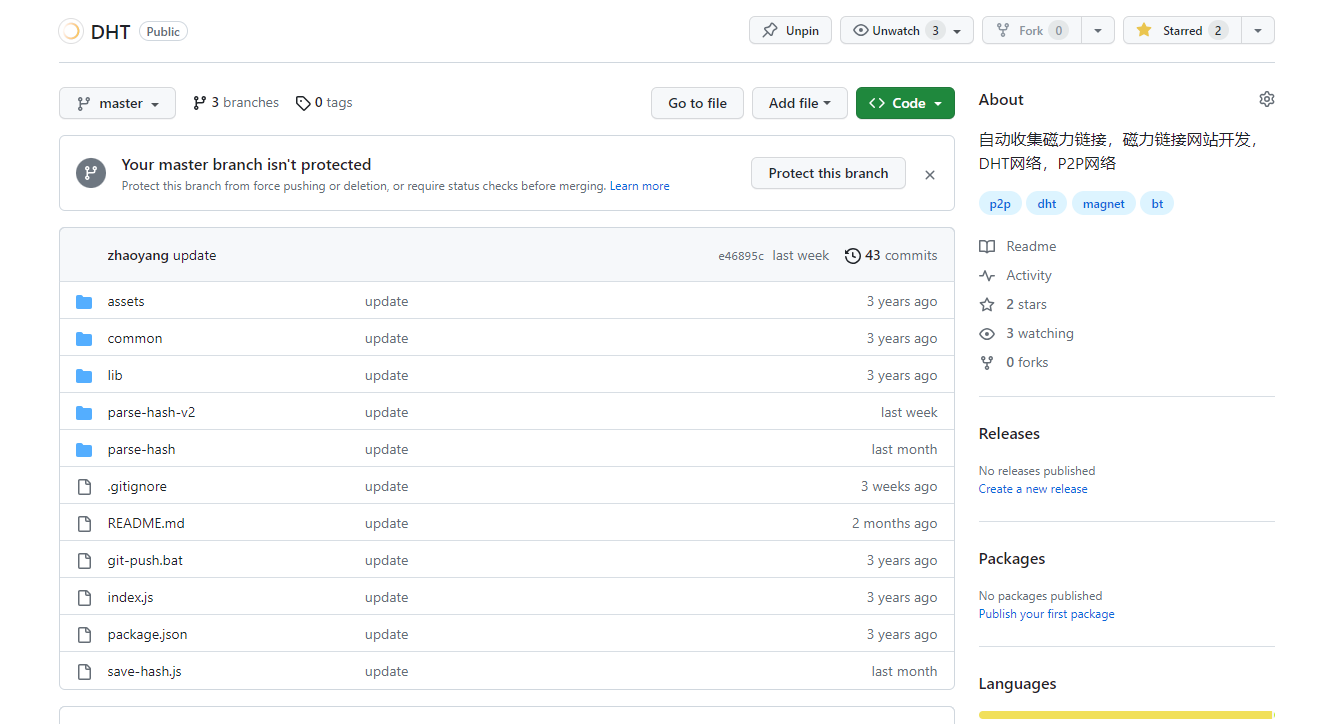Click the parse-hash folder icon
1342x724 pixels.
84,450
